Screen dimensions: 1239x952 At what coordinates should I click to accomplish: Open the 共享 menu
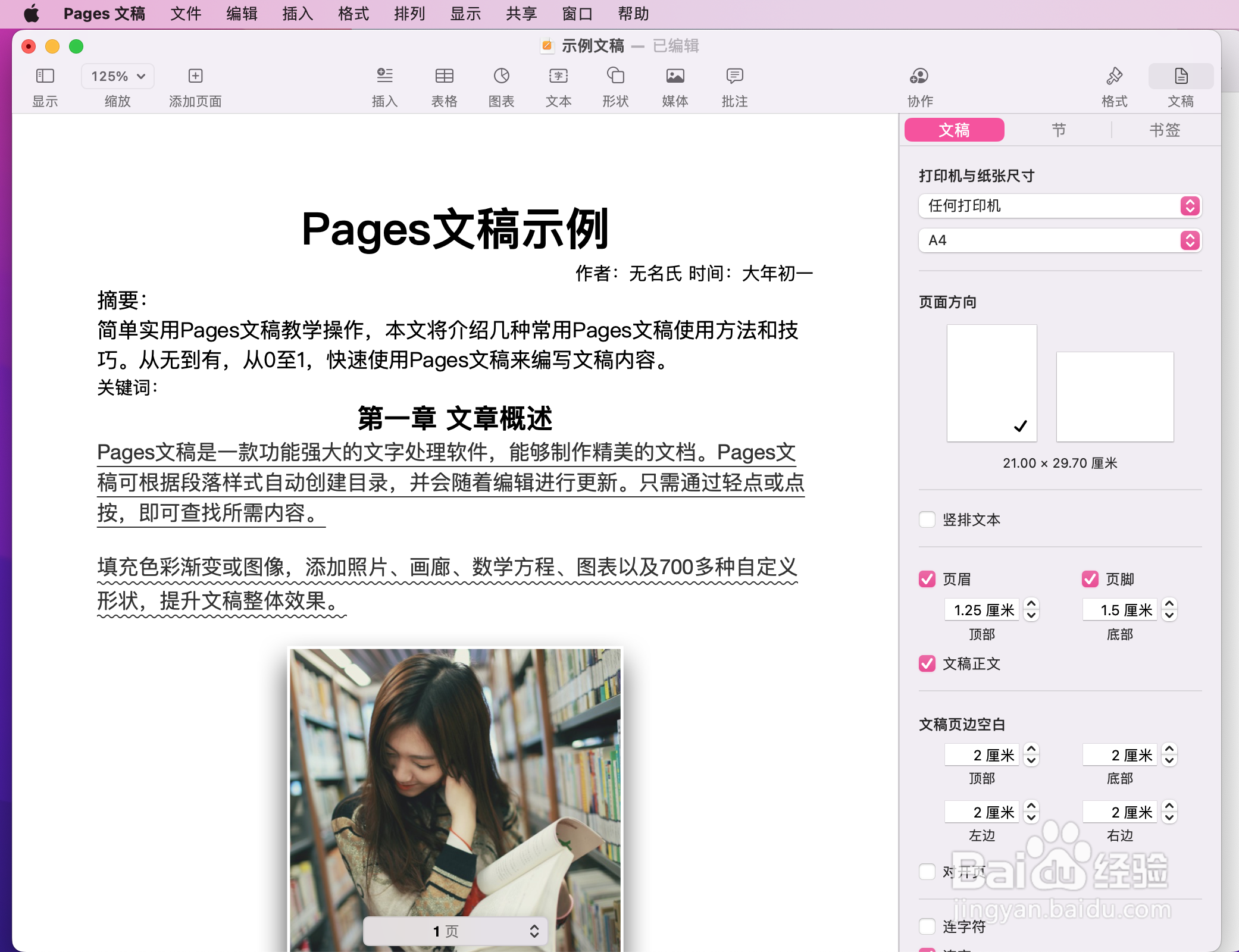[521, 13]
